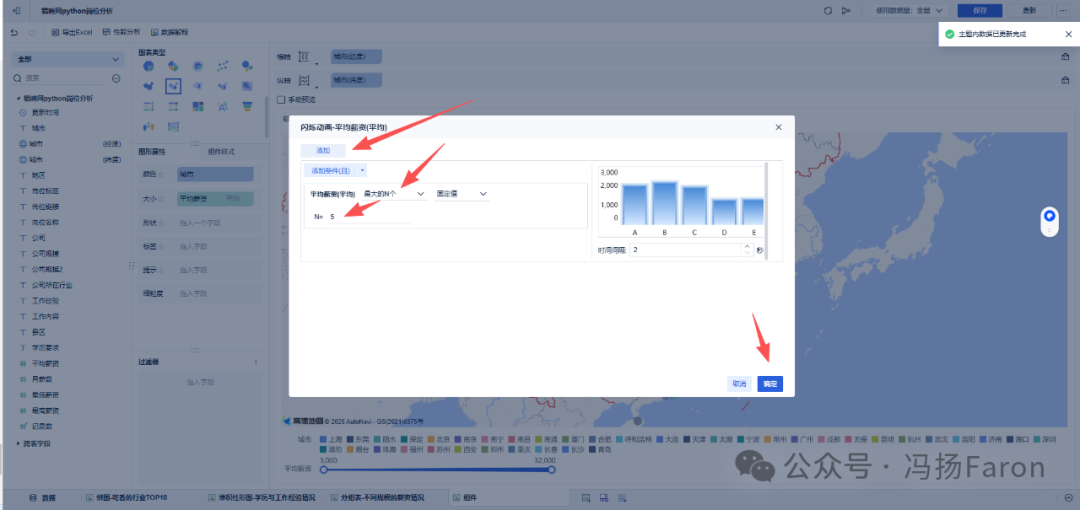Open the 最大的N个 dropdown

395,194
